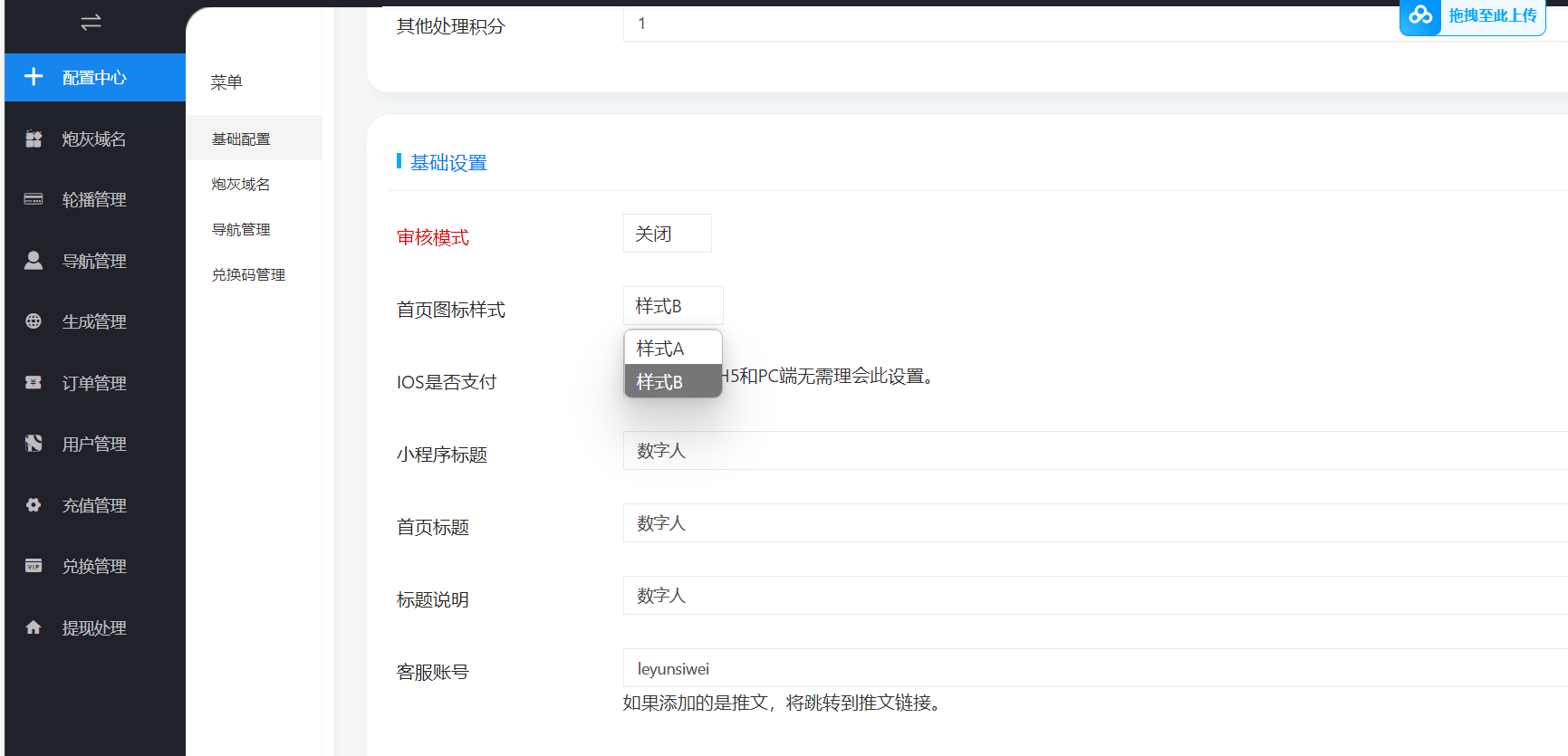Click the plus icon beside 配置中心
The width and height of the screenshot is (1568, 756).
coord(34,77)
